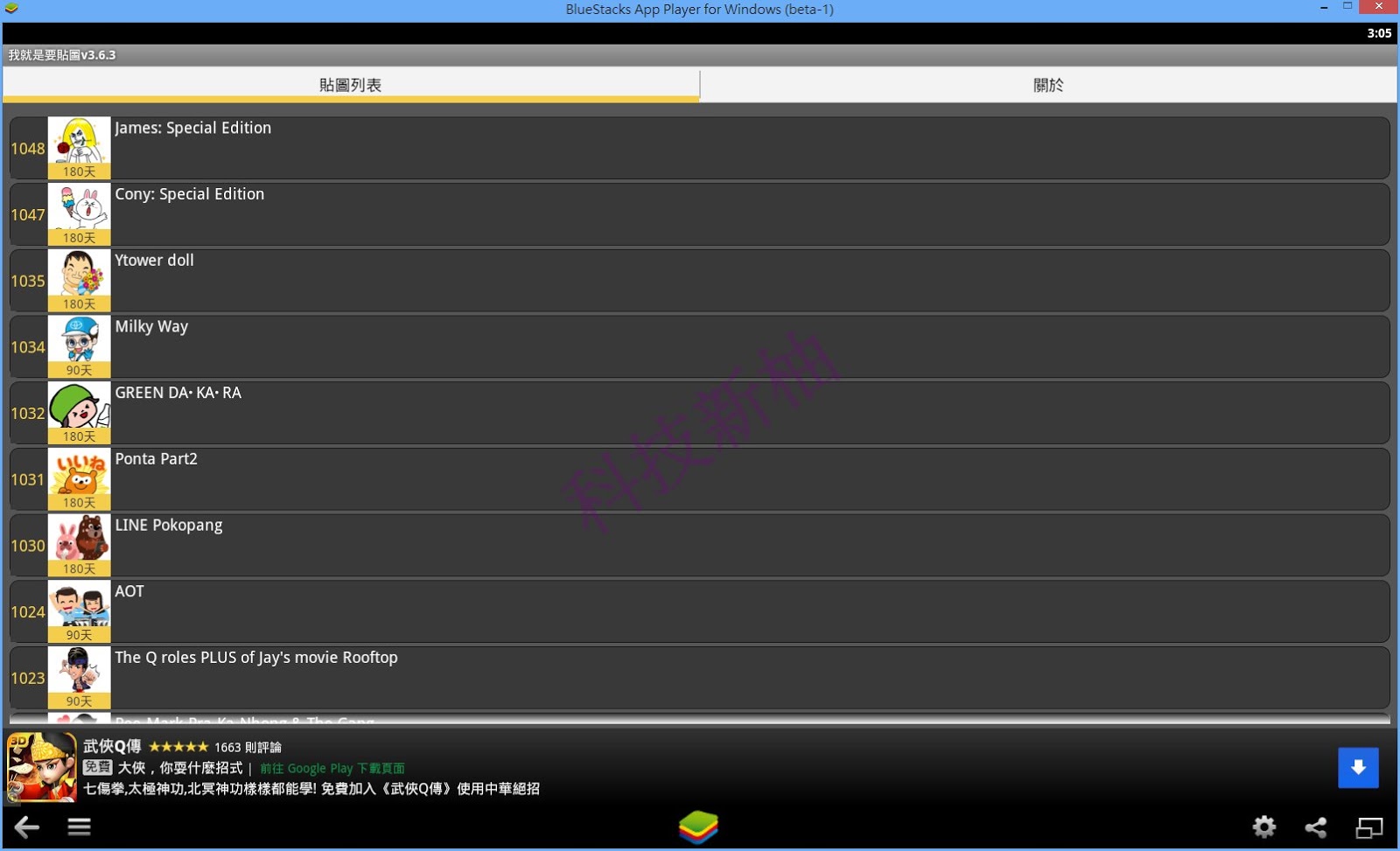Screen dimensions: 1400x851
Task: Click sticker number 1023
Action: pyautogui.click(x=28, y=678)
